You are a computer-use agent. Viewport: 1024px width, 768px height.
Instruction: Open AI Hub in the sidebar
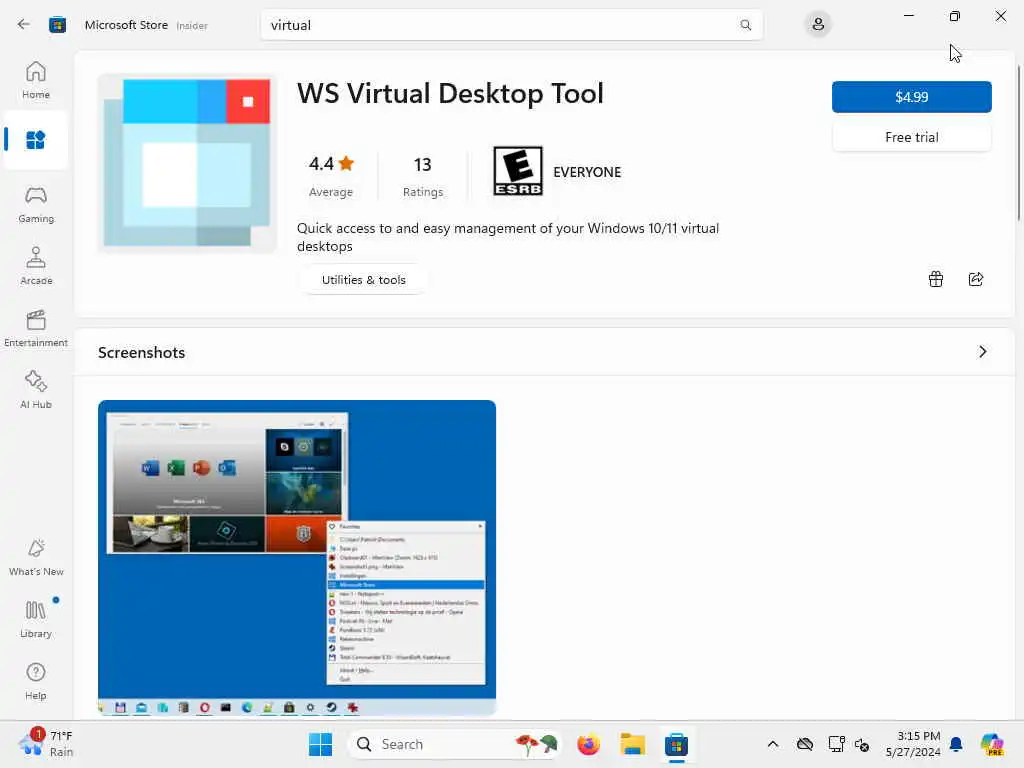coord(36,390)
